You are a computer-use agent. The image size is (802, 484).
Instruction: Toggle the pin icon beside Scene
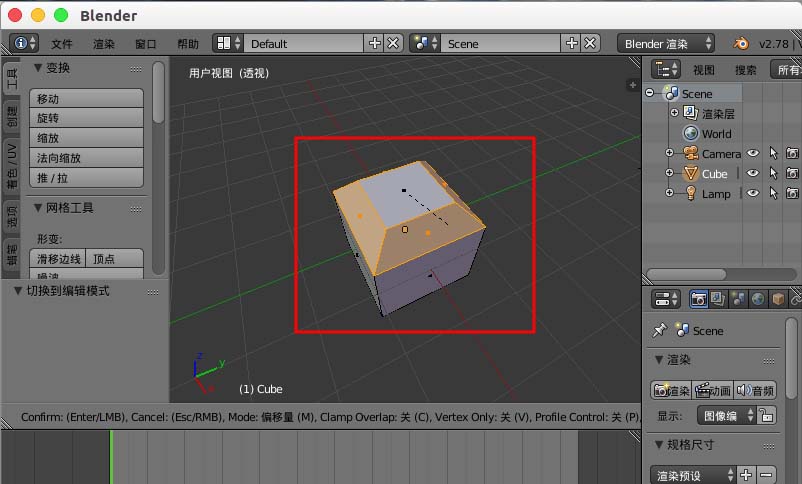point(660,330)
